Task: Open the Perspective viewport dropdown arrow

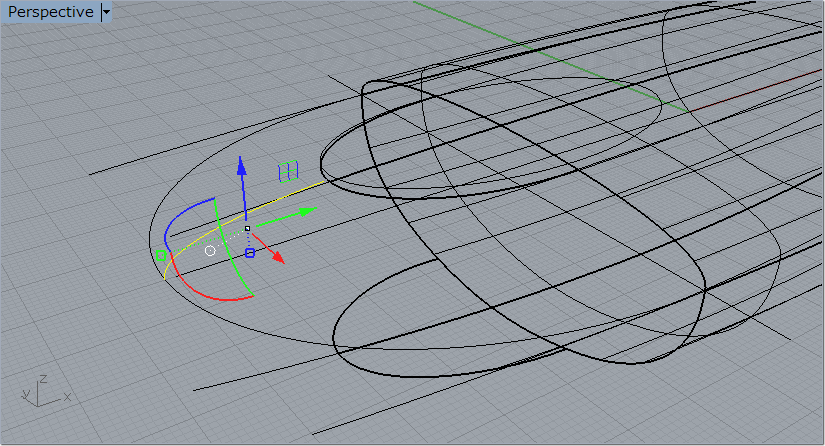Action: click(x=106, y=12)
